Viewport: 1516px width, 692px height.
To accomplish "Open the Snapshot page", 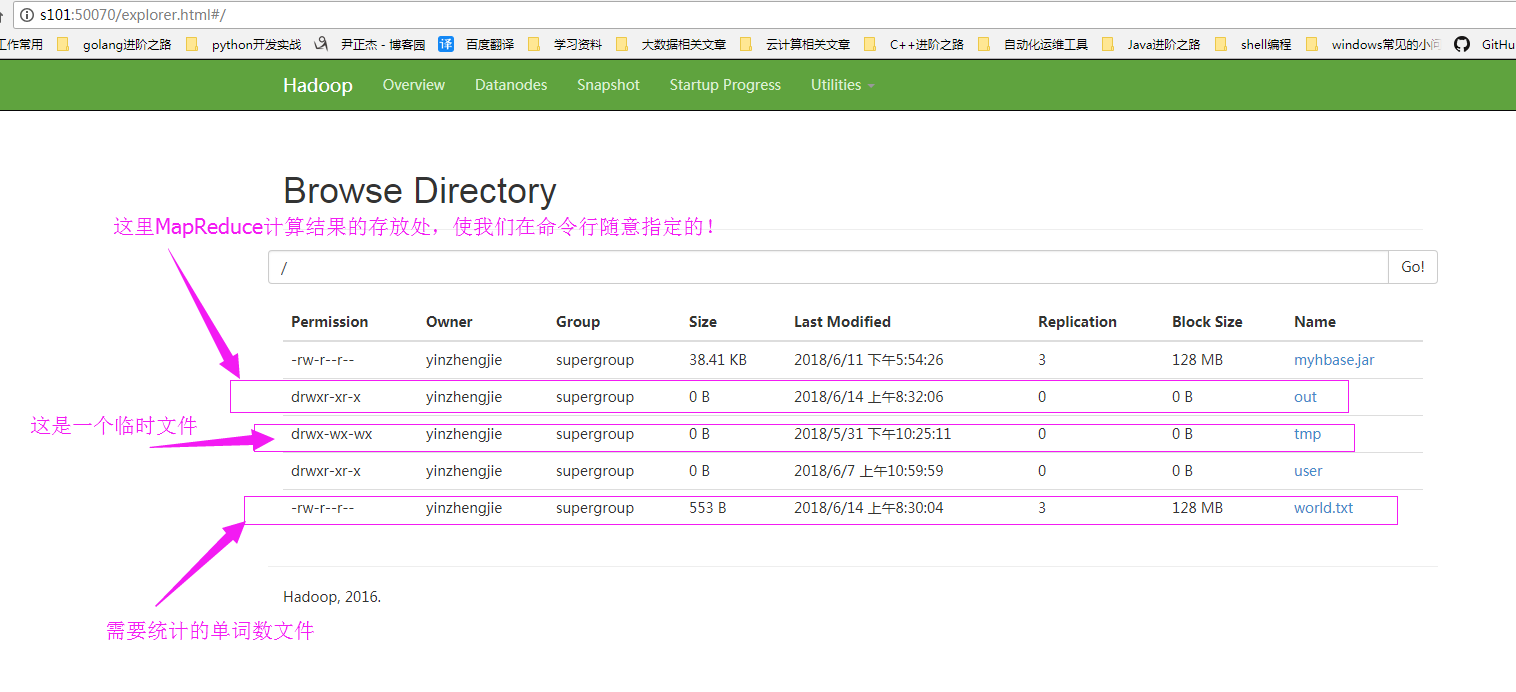I will click(x=608, y=85).
